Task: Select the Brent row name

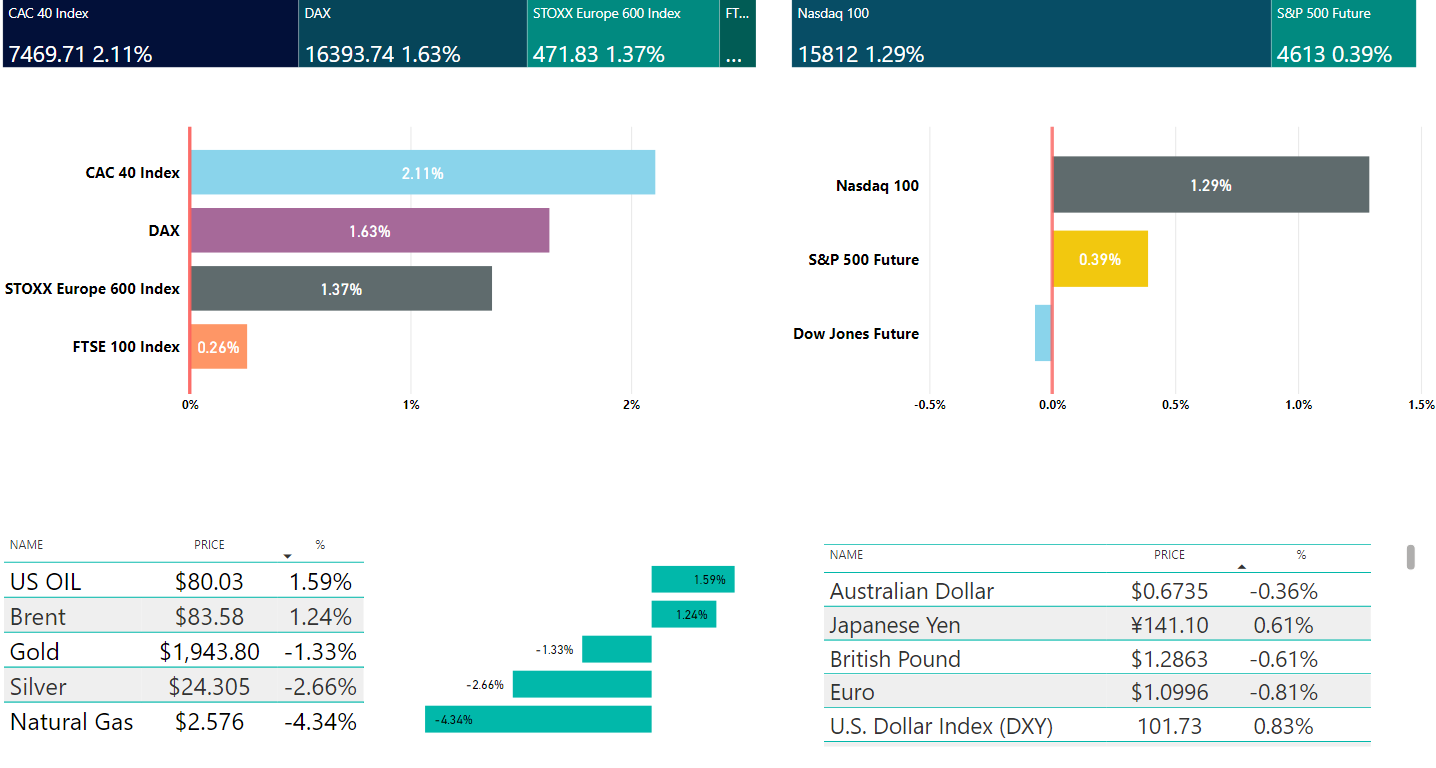Action: tap(38, 617)
